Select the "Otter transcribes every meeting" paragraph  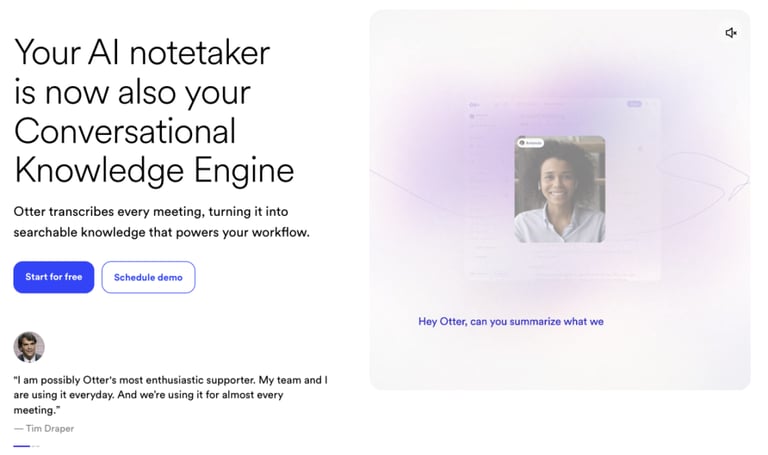point(162,222)
